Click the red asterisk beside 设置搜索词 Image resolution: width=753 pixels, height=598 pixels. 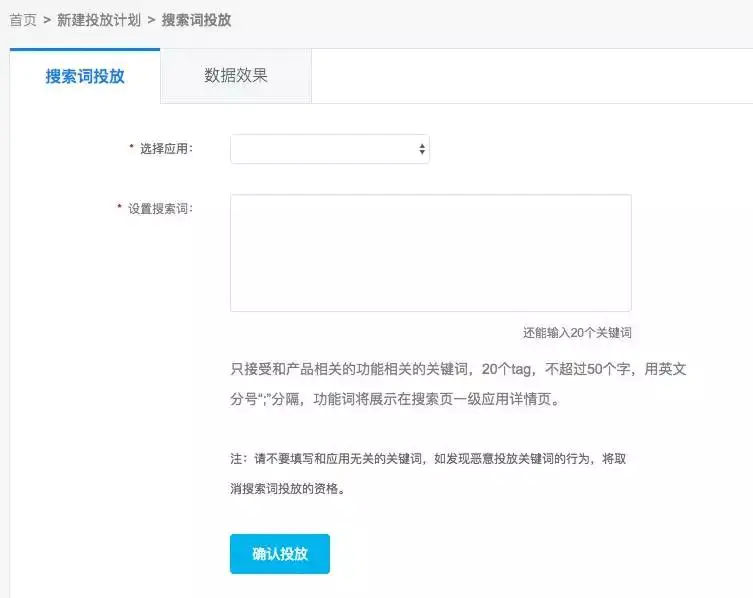click(120, 208)
